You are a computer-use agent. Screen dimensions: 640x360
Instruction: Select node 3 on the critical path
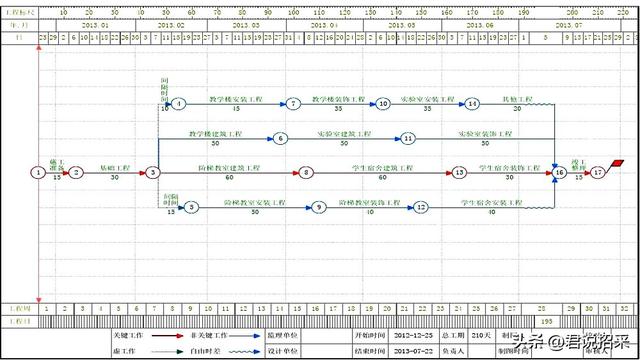pos(153,173)
